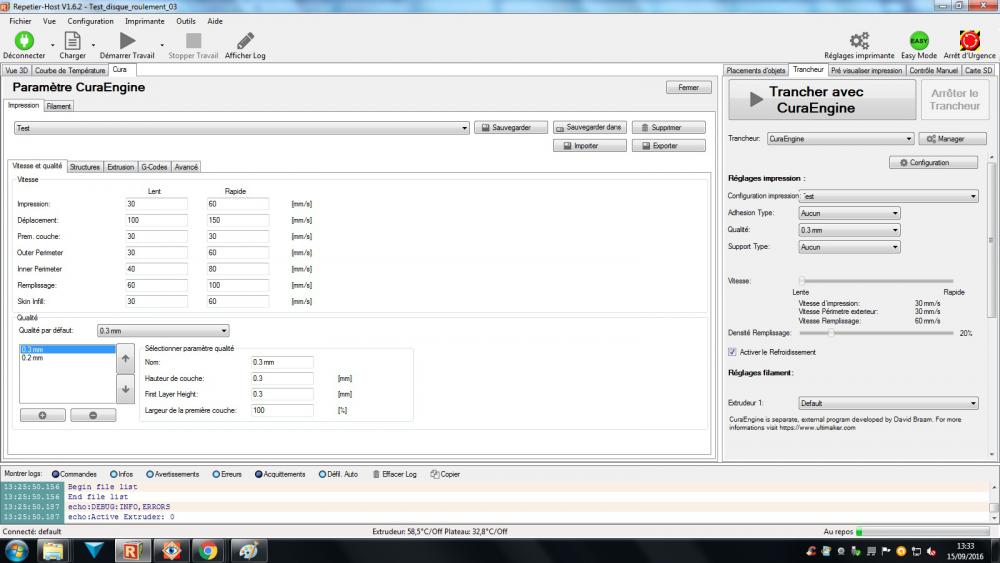Move quality profile up with arrow
The width and height of the screenshot is (1000, 563).
point(126,358)
